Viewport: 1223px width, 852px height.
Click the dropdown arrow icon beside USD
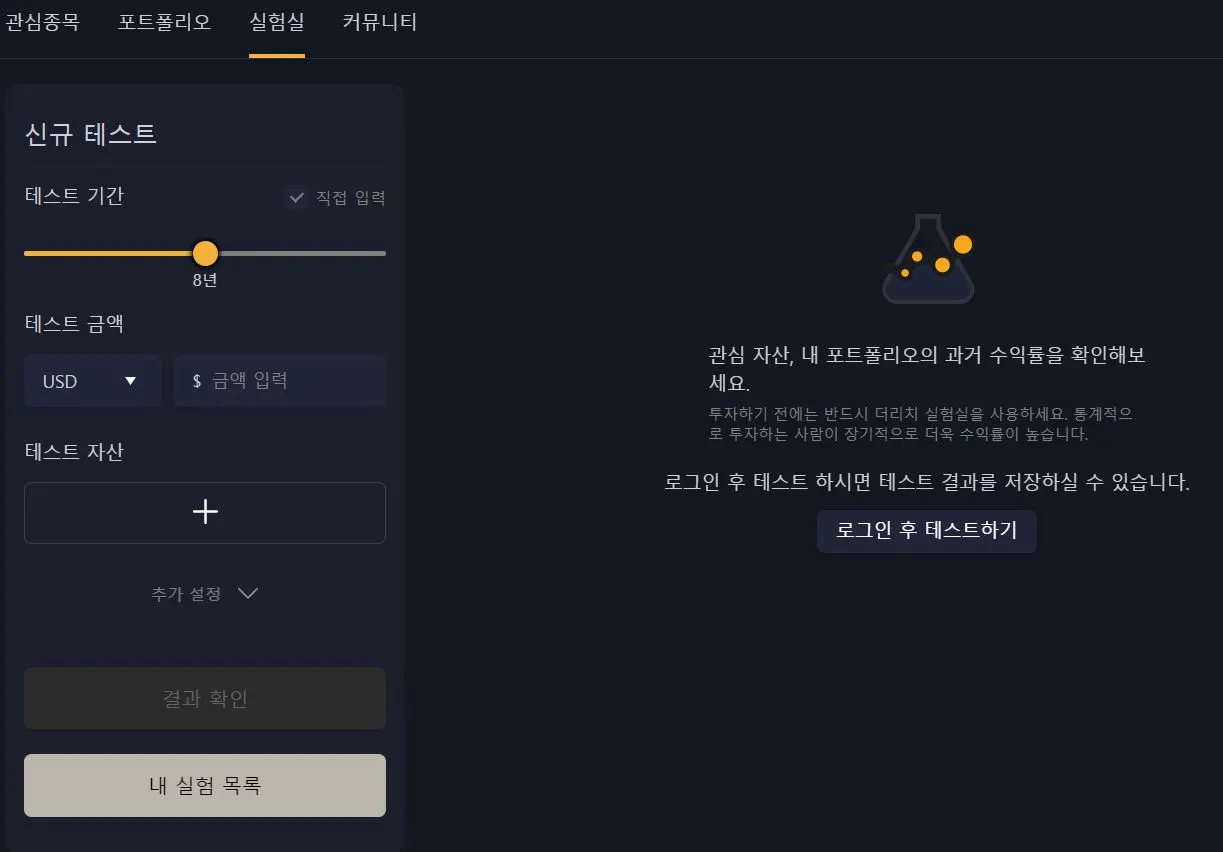pyautogui.click(x=130, y=380)
